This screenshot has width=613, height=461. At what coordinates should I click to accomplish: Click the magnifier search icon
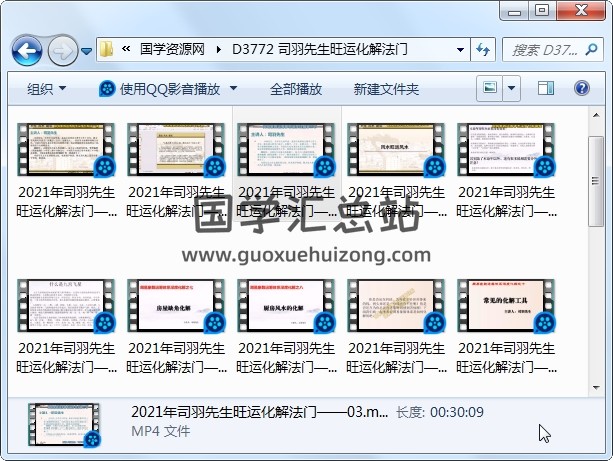(x=591, y=49)
